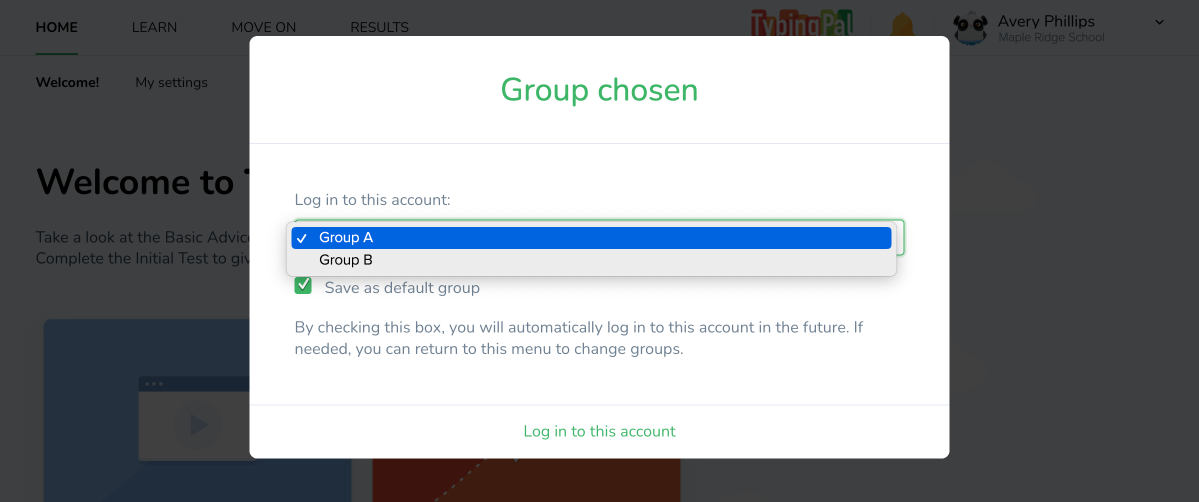Select the Welcome! sub-tab
The width and height of the screenshot is (1199, 502).
67,82
